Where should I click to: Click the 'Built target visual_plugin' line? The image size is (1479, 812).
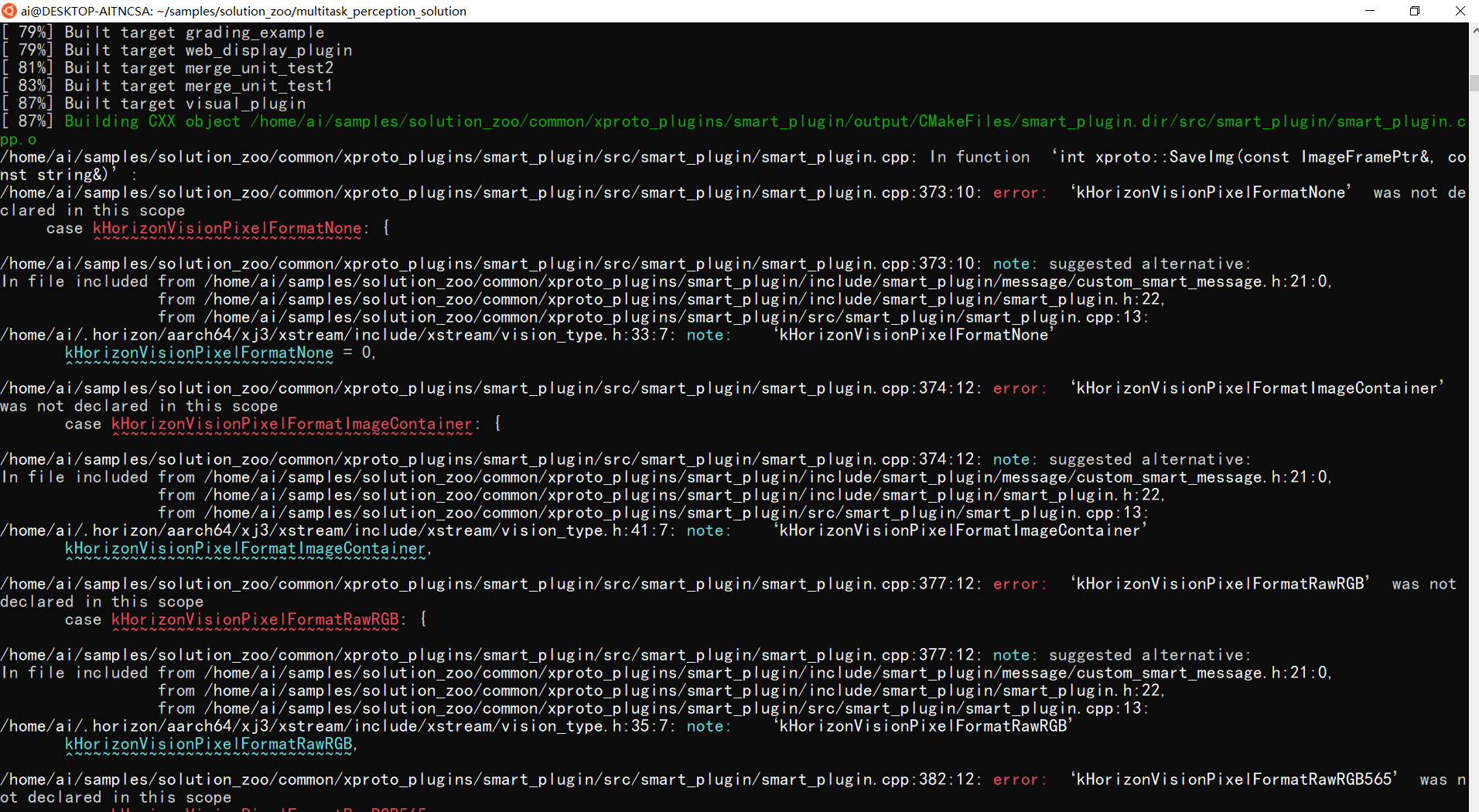[x=185, y=104]
